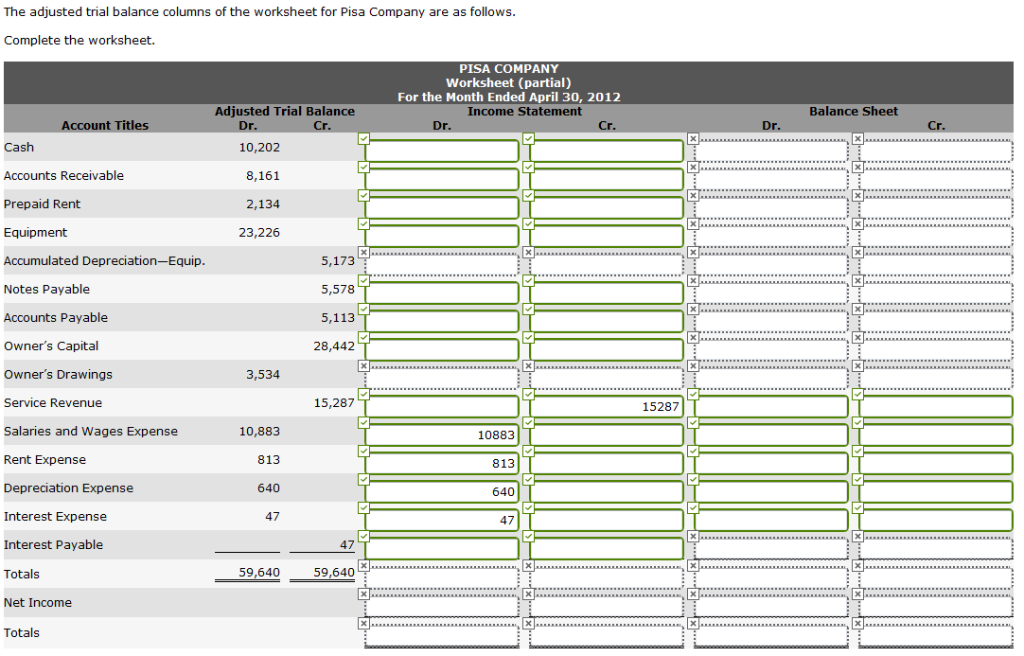Click inside the Cash Income Statement debit field

tap(443, 149)
